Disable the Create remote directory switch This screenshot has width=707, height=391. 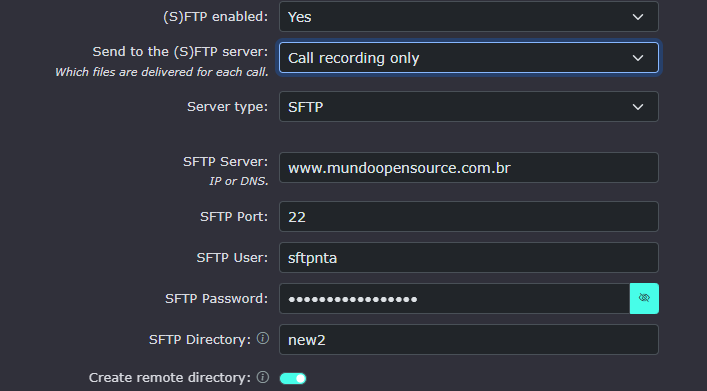(x=293, y=378)
